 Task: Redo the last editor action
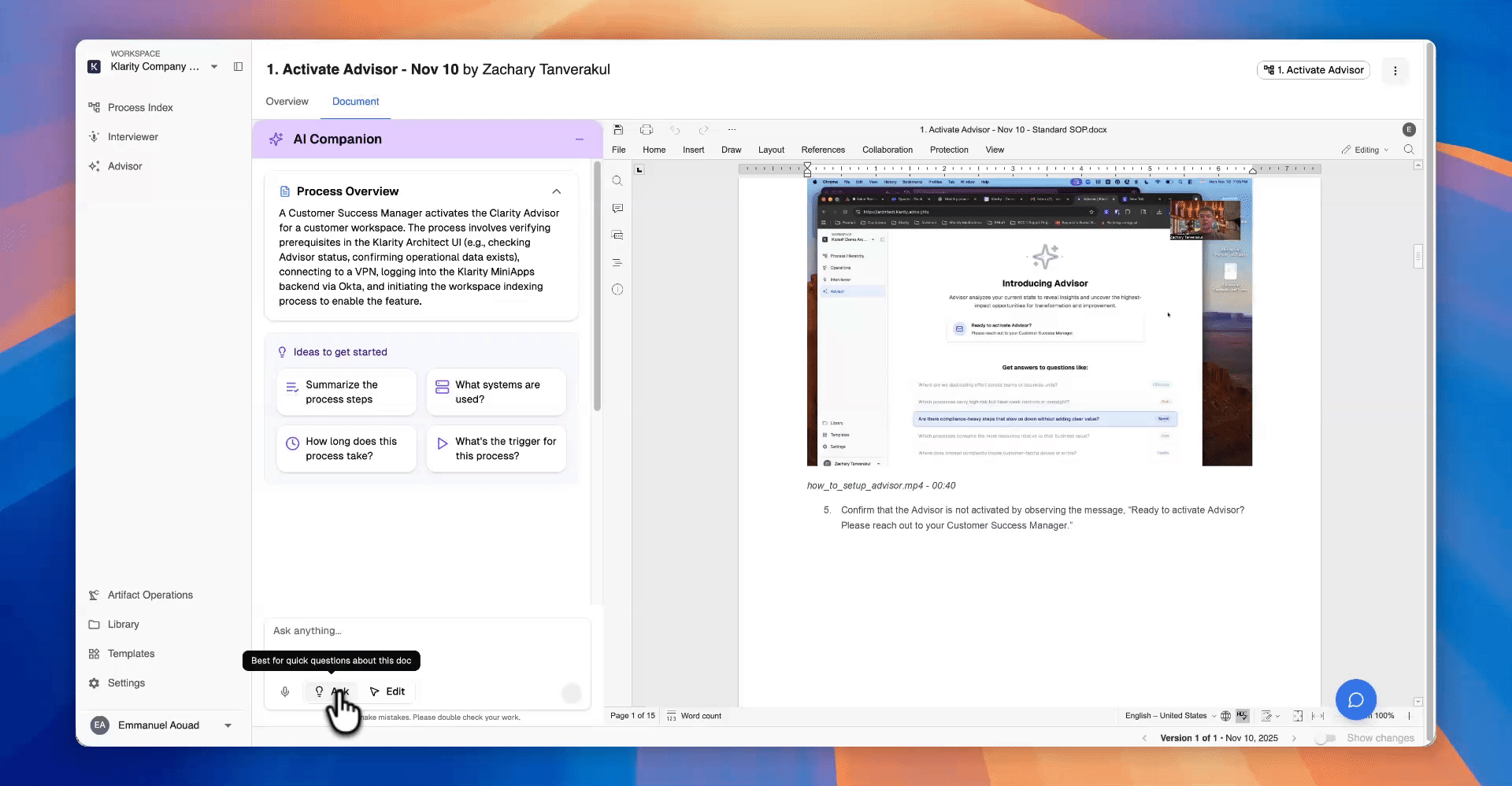(703, 130)
